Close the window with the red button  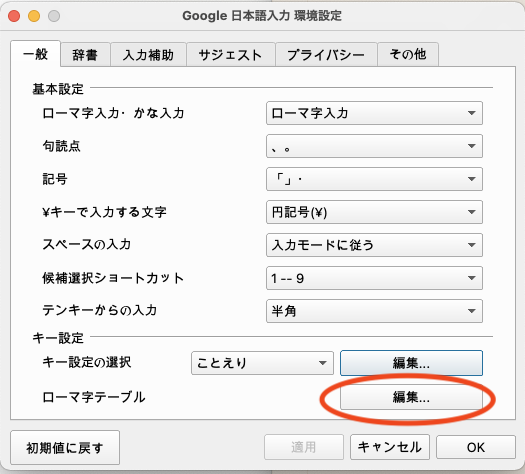click(14, 16)
